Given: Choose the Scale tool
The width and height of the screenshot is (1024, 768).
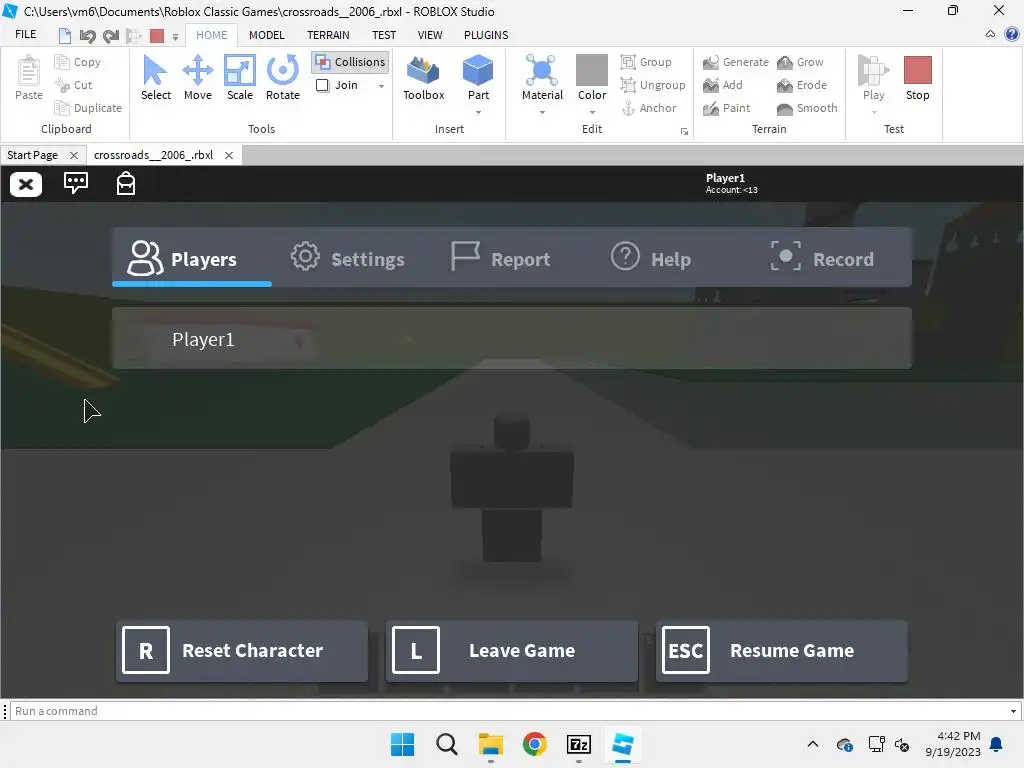Looking at the screenshot, I should click(x=240, y=78).
